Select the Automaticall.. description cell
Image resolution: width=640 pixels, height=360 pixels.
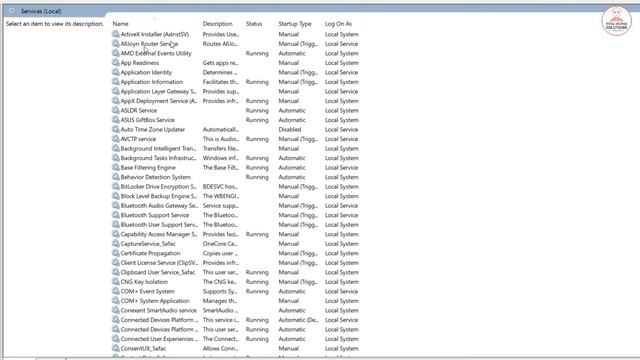pos(221,129)
